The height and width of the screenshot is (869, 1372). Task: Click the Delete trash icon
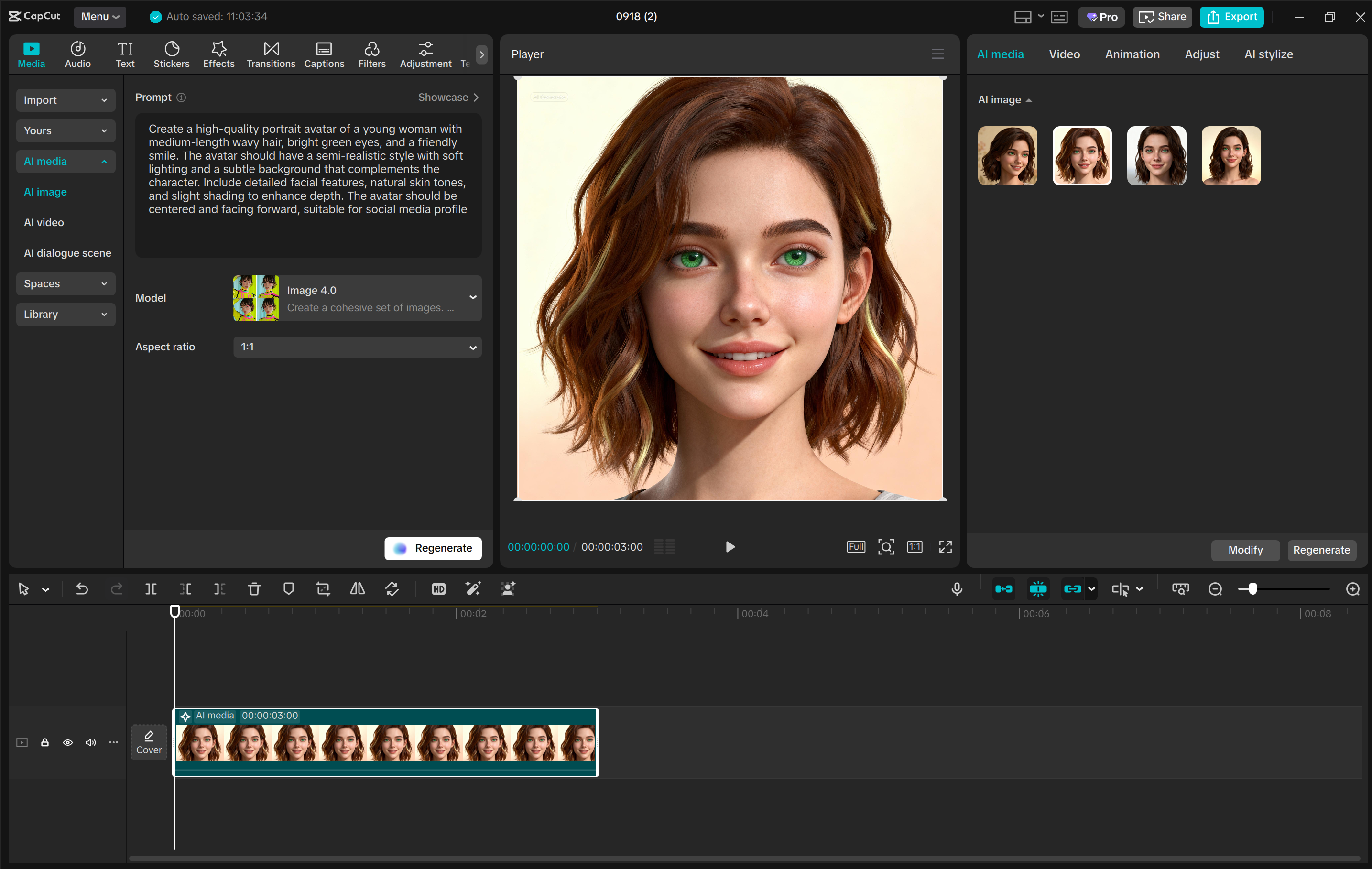point(254,589)
